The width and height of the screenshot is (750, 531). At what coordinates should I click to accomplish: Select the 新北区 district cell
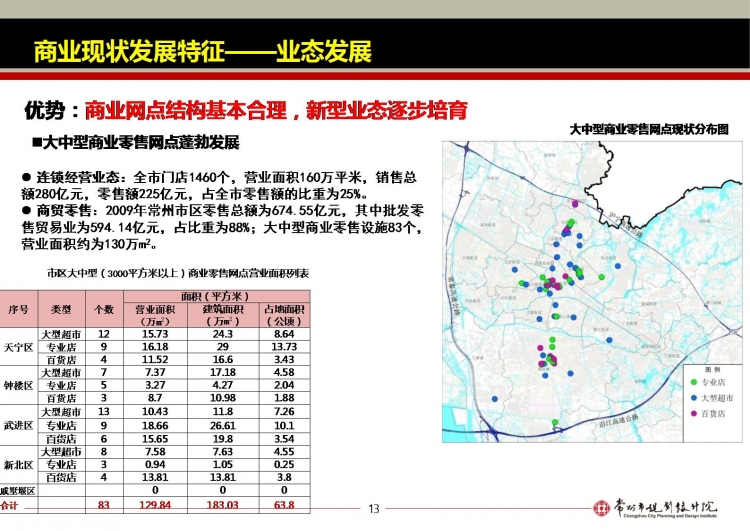click(x=19, y=465)
